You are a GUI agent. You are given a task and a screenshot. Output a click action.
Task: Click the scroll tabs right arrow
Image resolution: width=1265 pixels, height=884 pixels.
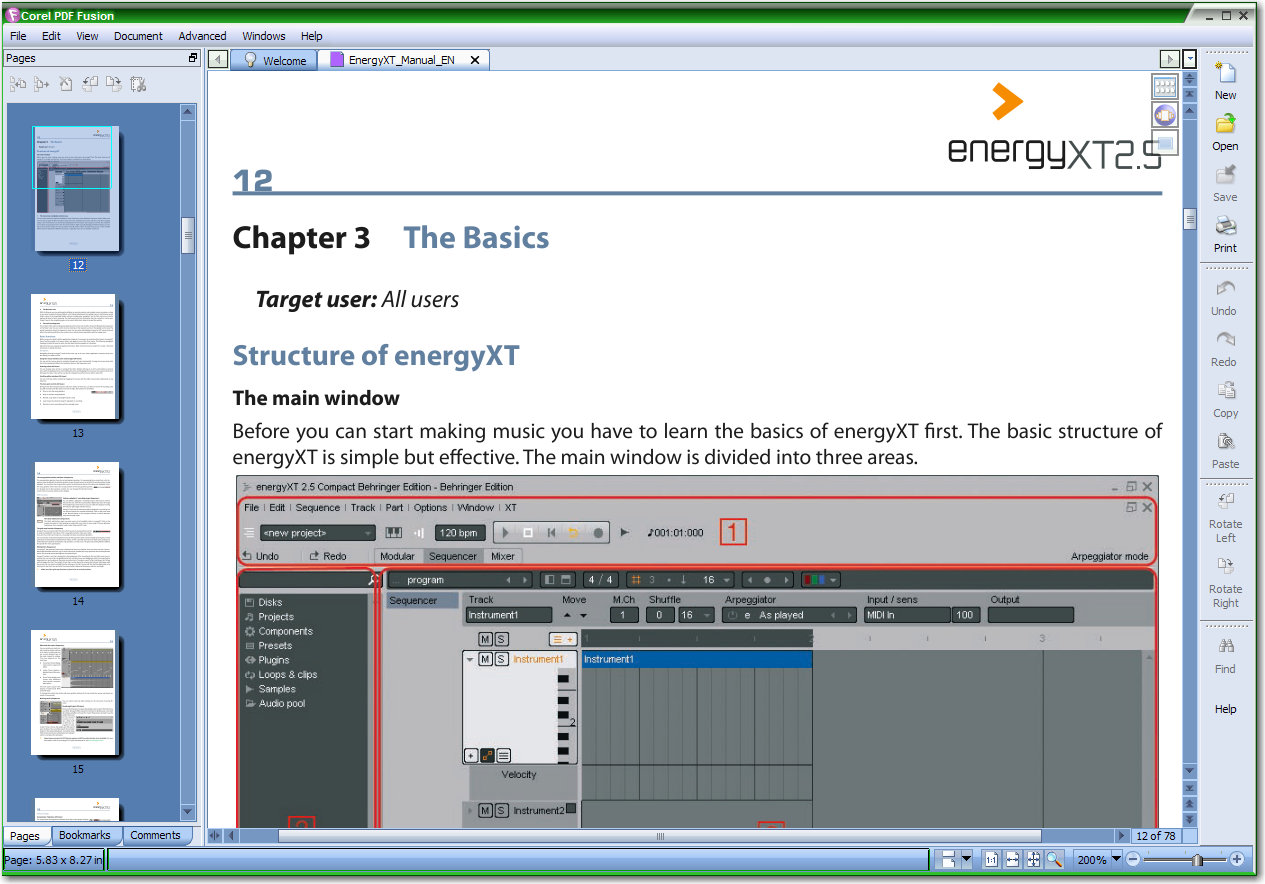(x=1169, y=59)
